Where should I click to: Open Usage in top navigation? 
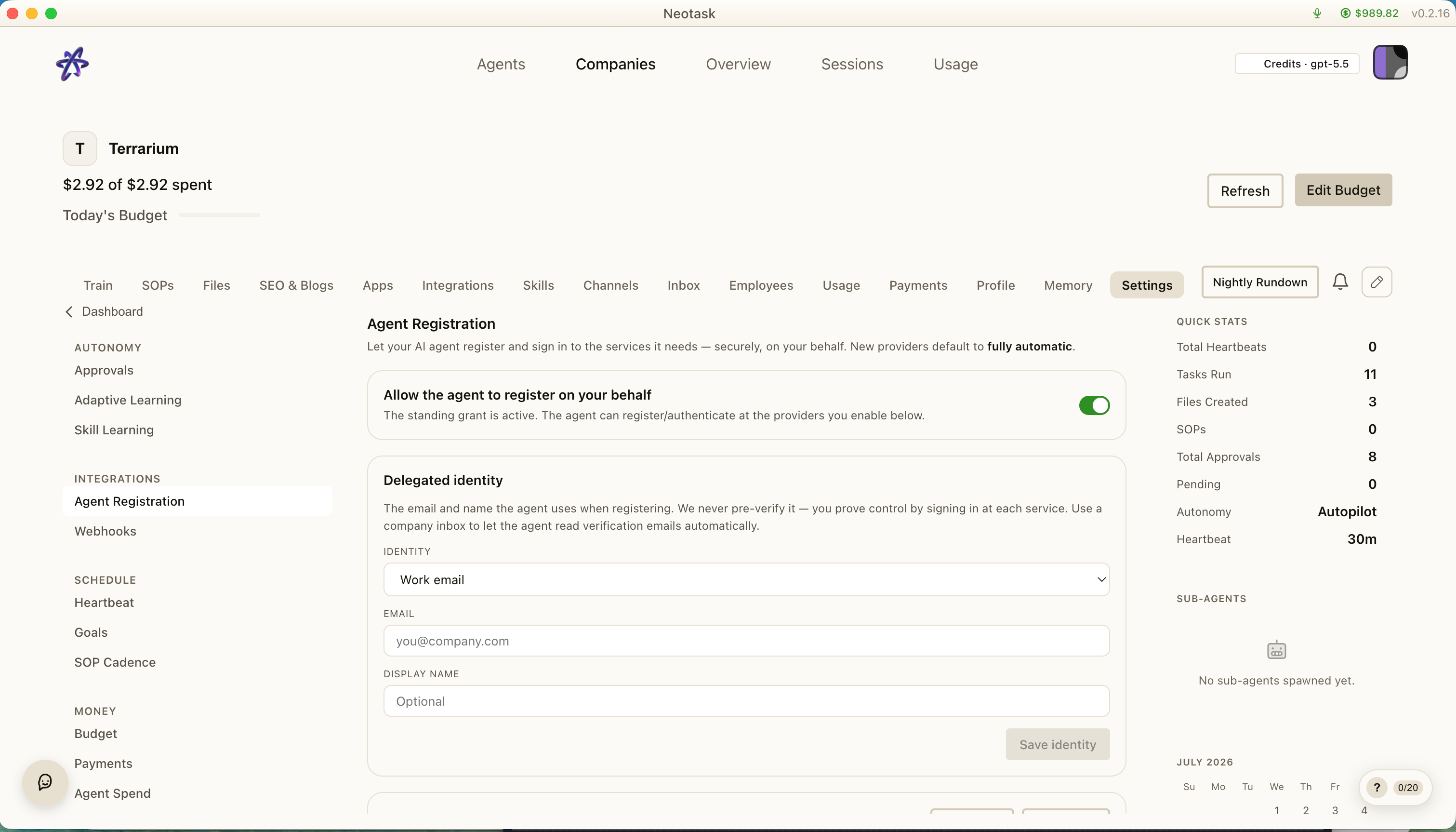pos(955,64)
